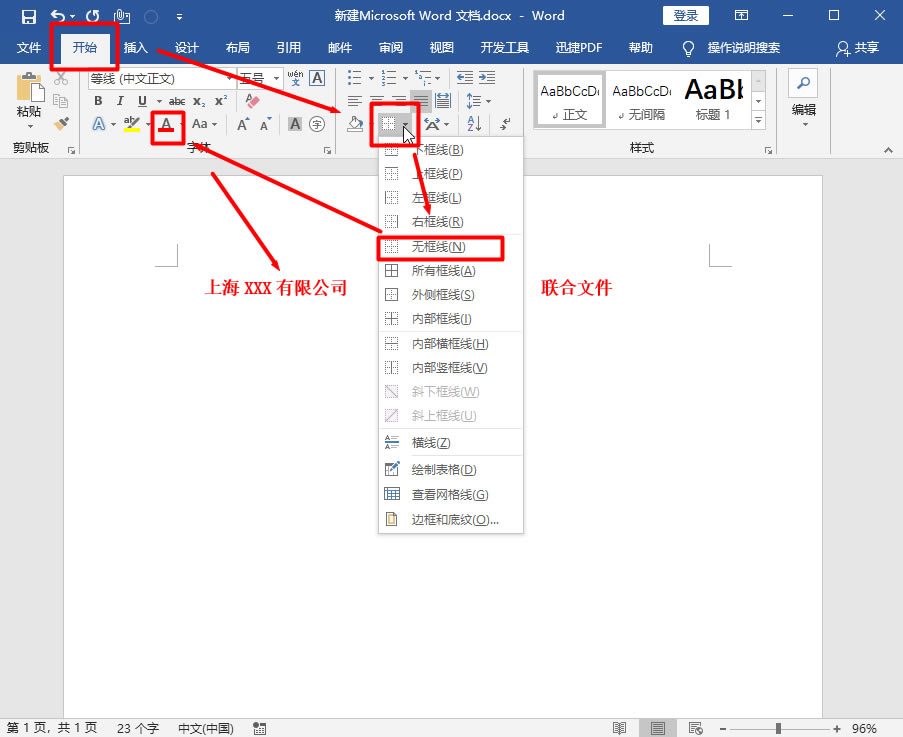Expand the font name combo box

(x=228, y=78)
